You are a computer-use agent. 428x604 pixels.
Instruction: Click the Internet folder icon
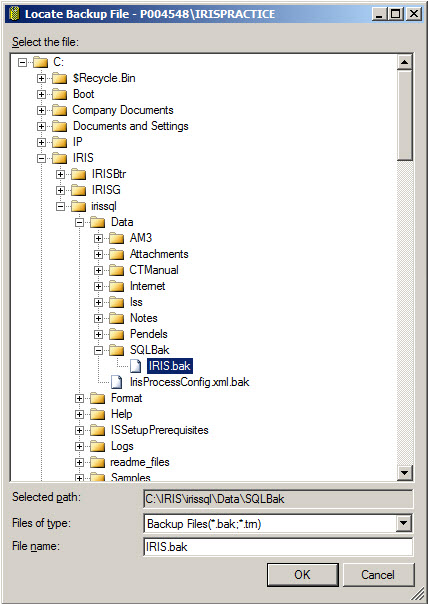(116, 286)
